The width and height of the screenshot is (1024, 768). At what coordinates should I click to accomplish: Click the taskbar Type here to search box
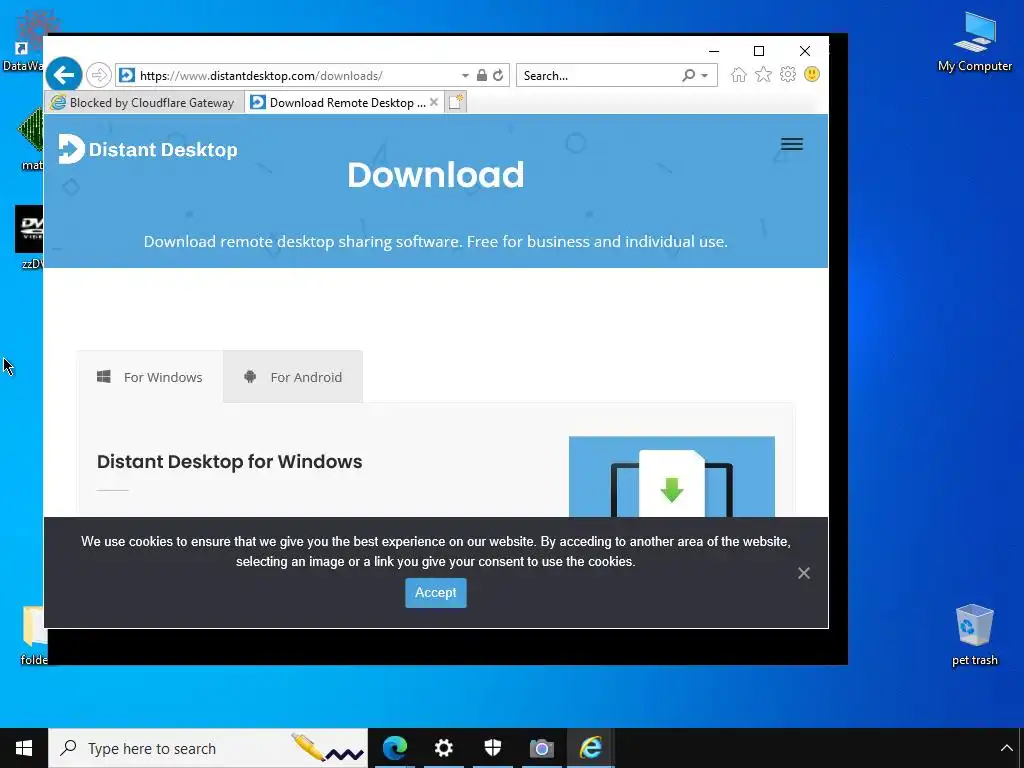point(208,748)
